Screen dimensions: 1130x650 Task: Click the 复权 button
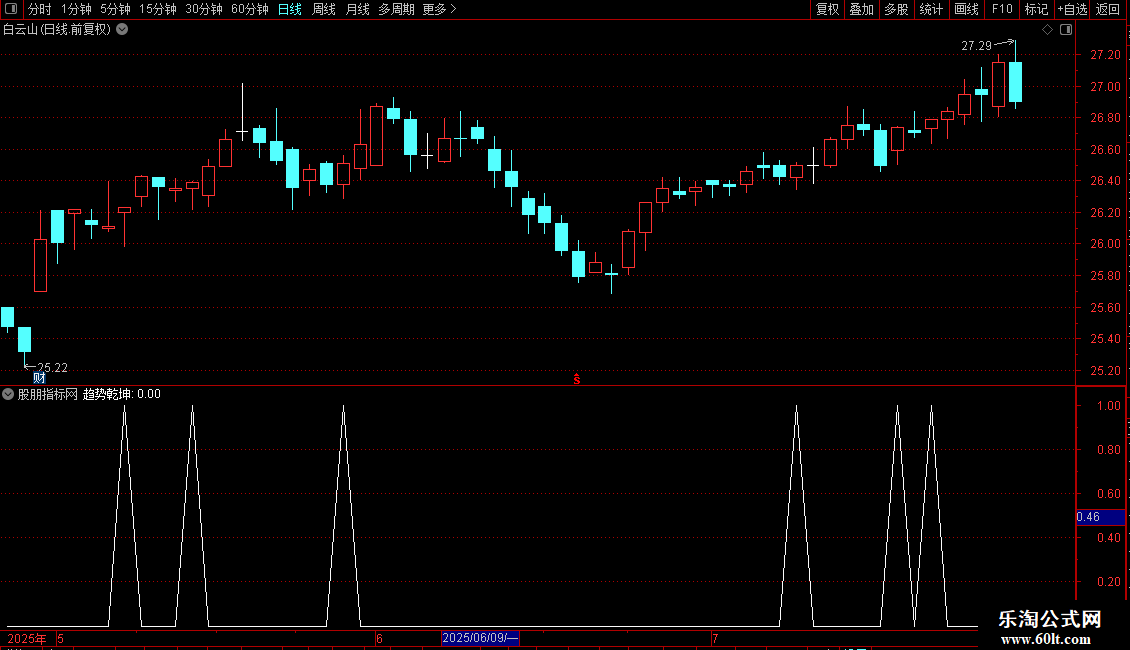tap(827, 9)
